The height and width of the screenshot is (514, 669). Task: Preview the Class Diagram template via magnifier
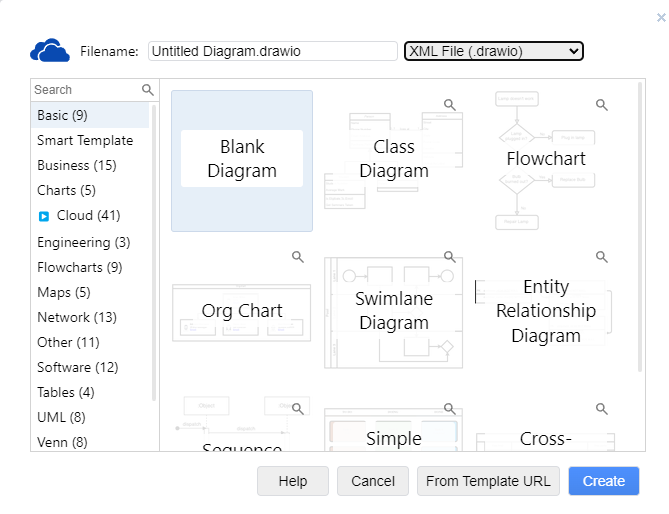coord(450,105)
